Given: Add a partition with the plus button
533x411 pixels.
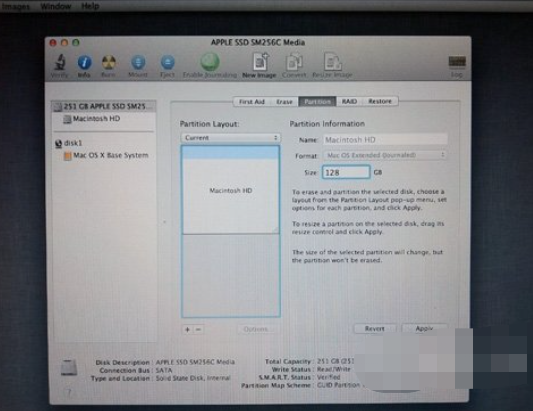Looking at the screenshot, I should pyautogui.click(x=187, y=329).
